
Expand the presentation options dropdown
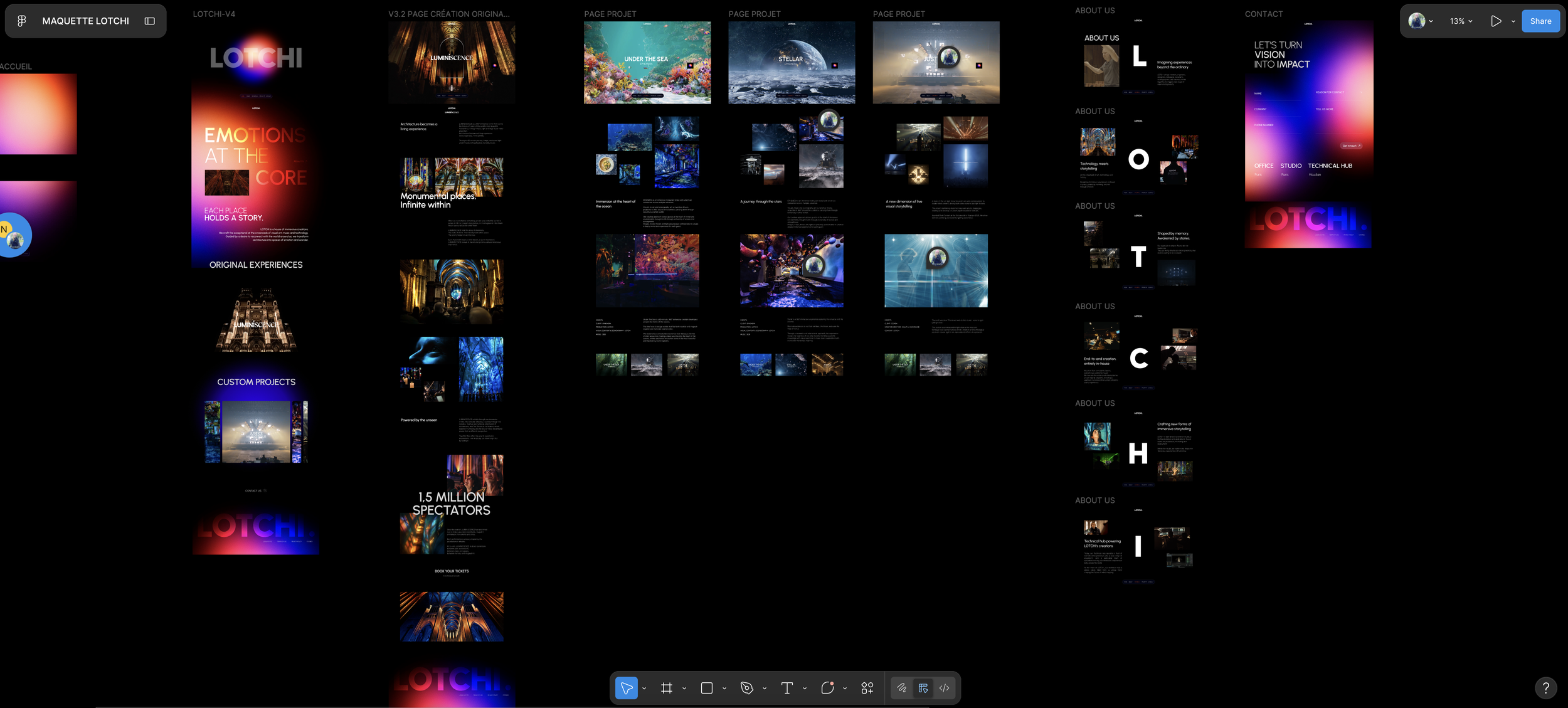[x=1513, y=21]
